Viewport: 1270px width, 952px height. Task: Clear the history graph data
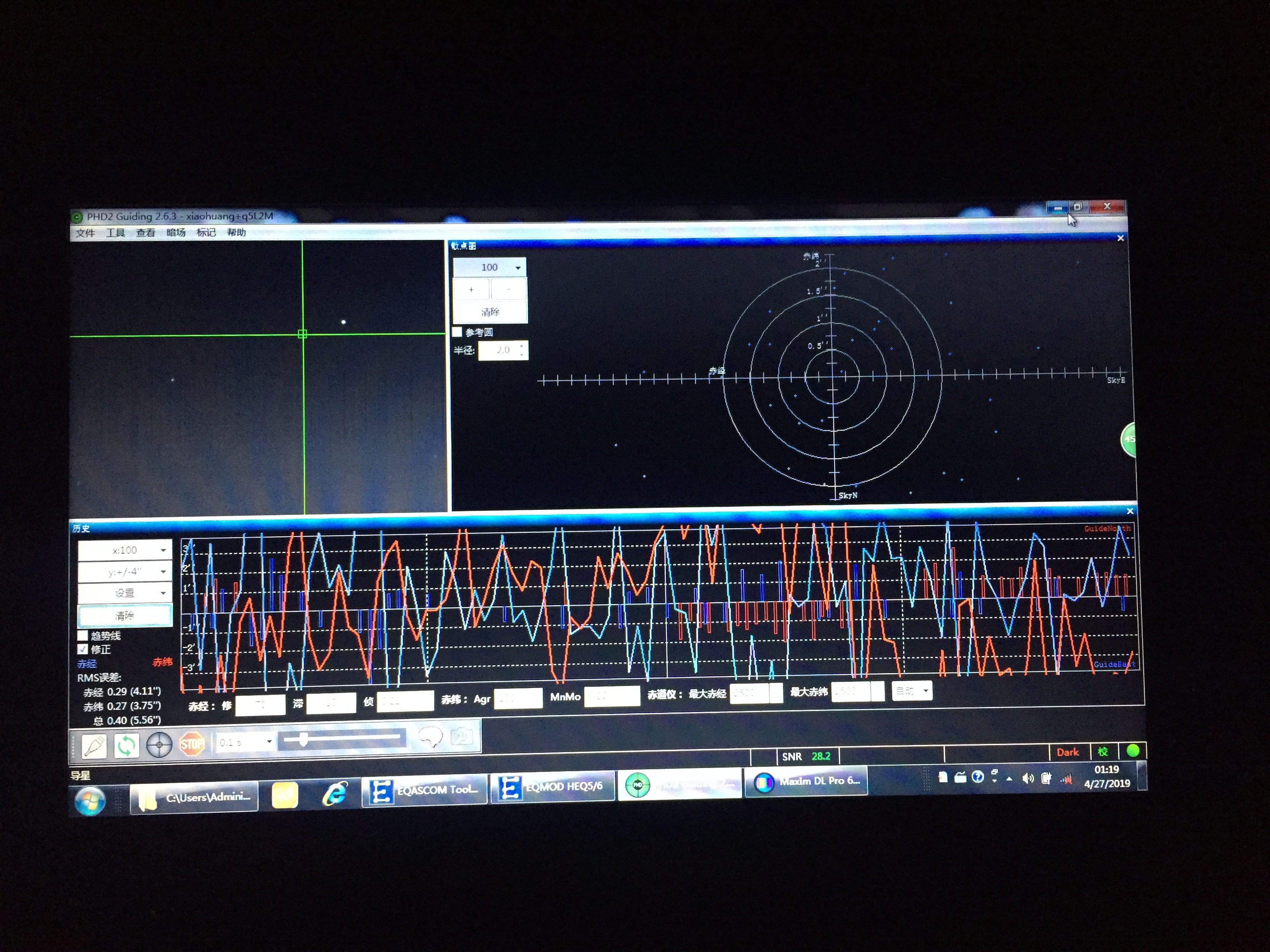pyautogui.click(x=125, y=616)
